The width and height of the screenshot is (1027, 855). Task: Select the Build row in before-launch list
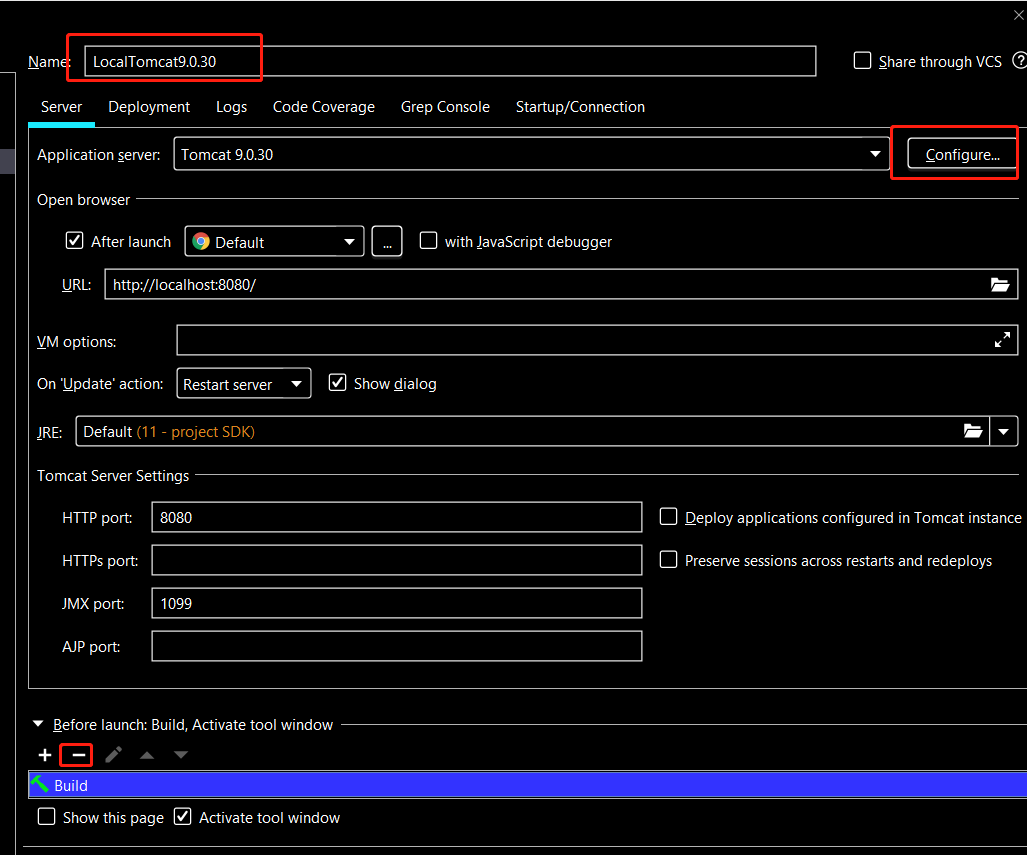(528, 784)
